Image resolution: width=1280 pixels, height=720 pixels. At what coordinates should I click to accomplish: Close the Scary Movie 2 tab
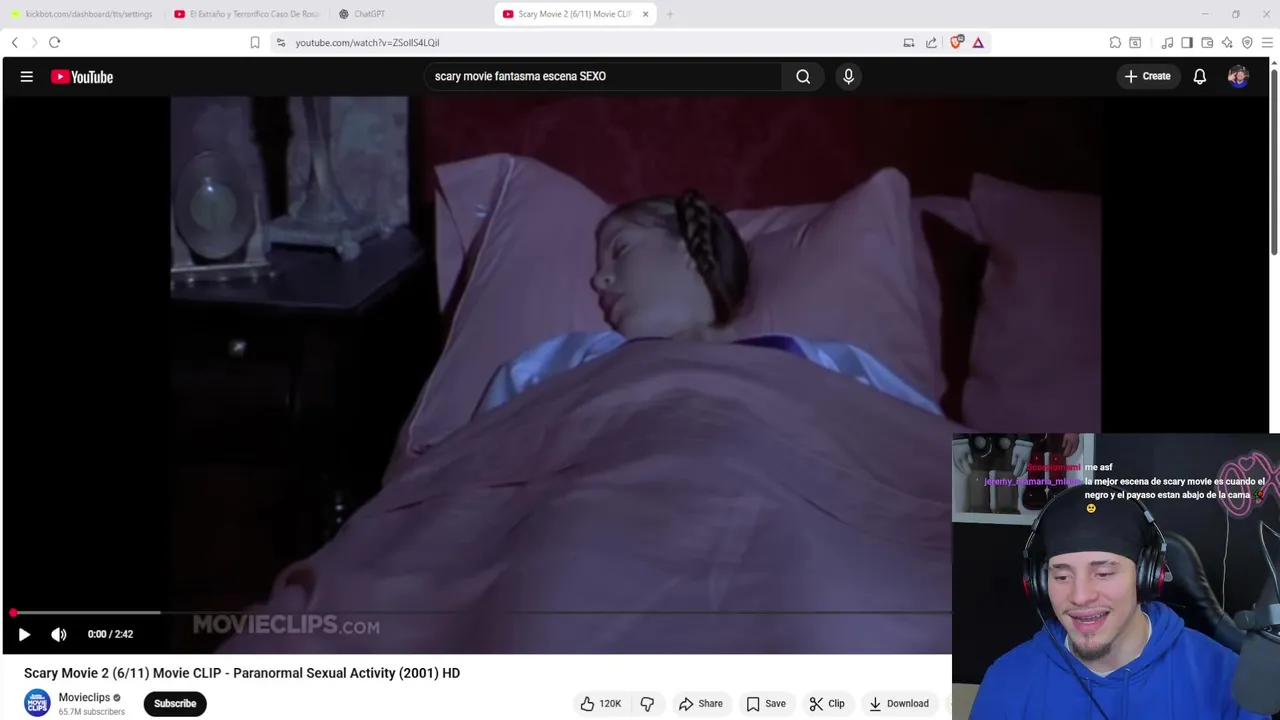[645, 14]
